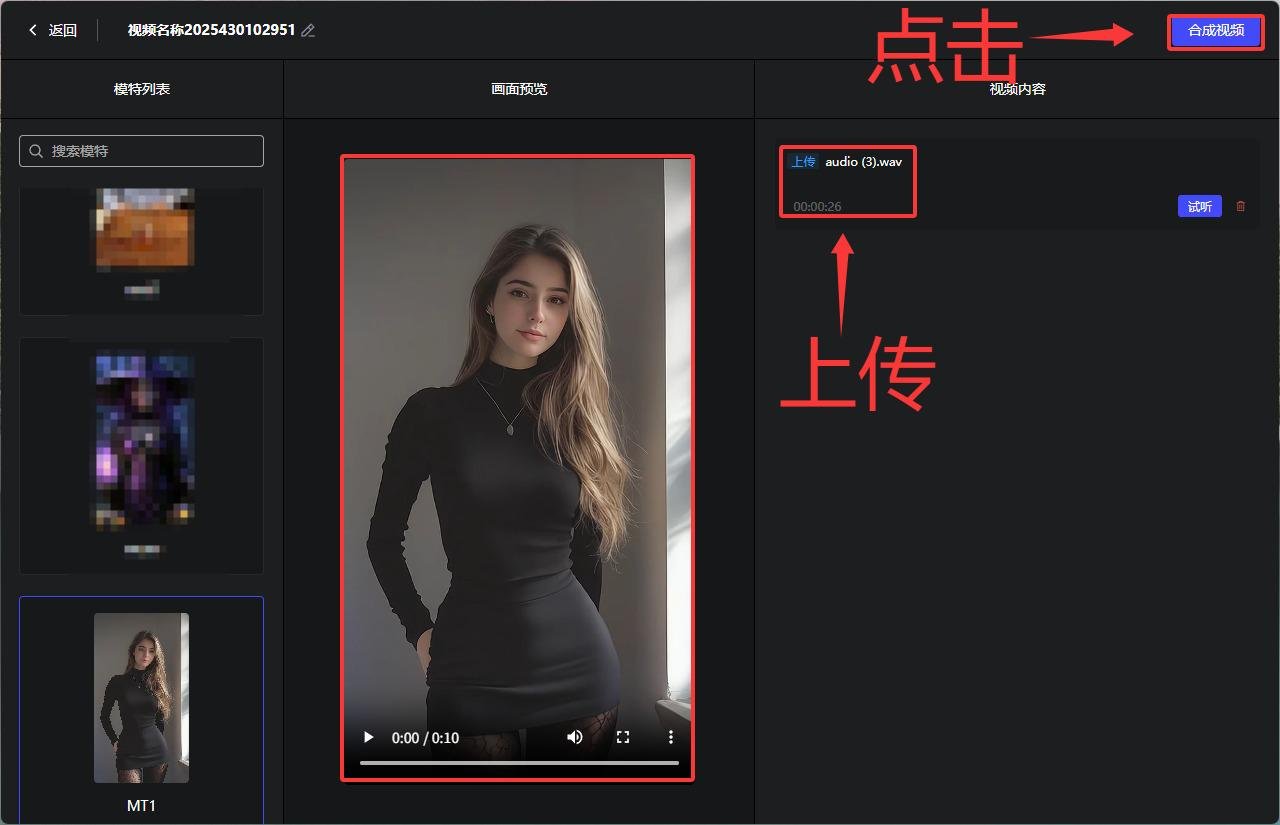Select the MT1 model thumbnail
This screenshot has height=825, width=1280.
click(141, 697)
